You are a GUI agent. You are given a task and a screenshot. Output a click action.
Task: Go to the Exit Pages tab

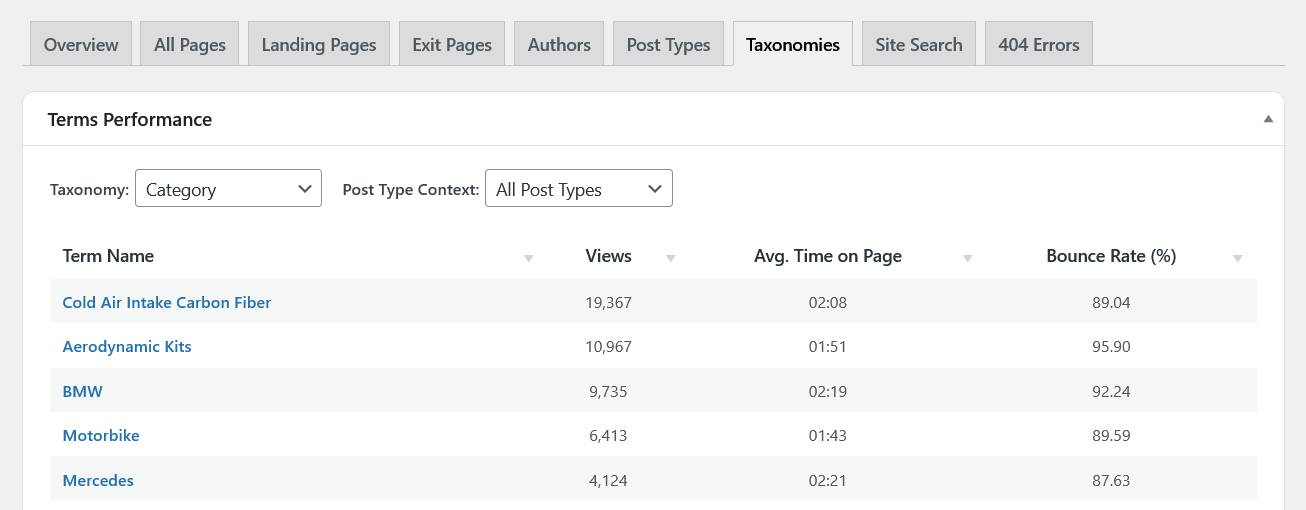(452, 44)
